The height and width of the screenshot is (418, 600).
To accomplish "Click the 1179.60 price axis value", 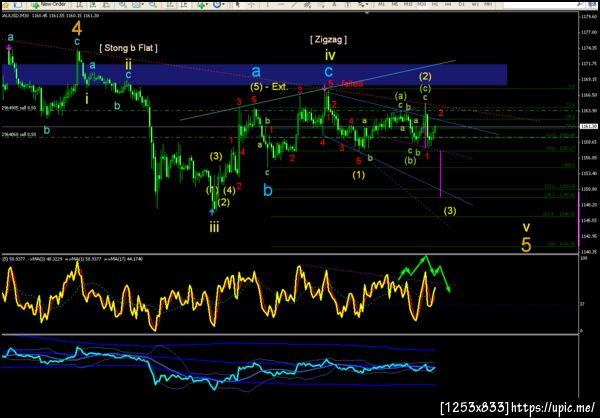I will [590, 17].
